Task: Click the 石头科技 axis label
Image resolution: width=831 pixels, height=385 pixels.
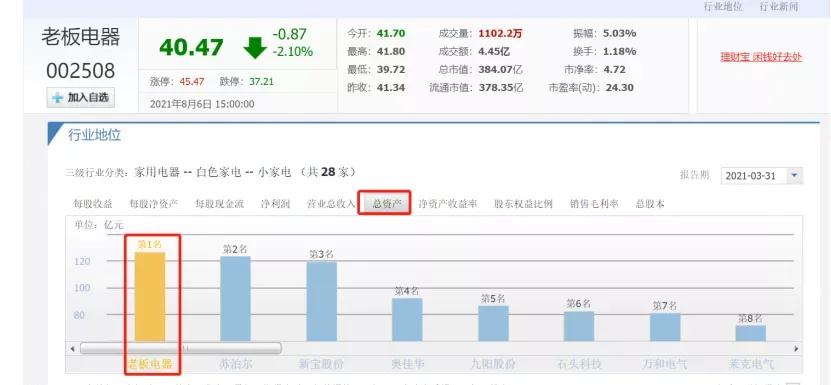Action: [x=579, y=364]
